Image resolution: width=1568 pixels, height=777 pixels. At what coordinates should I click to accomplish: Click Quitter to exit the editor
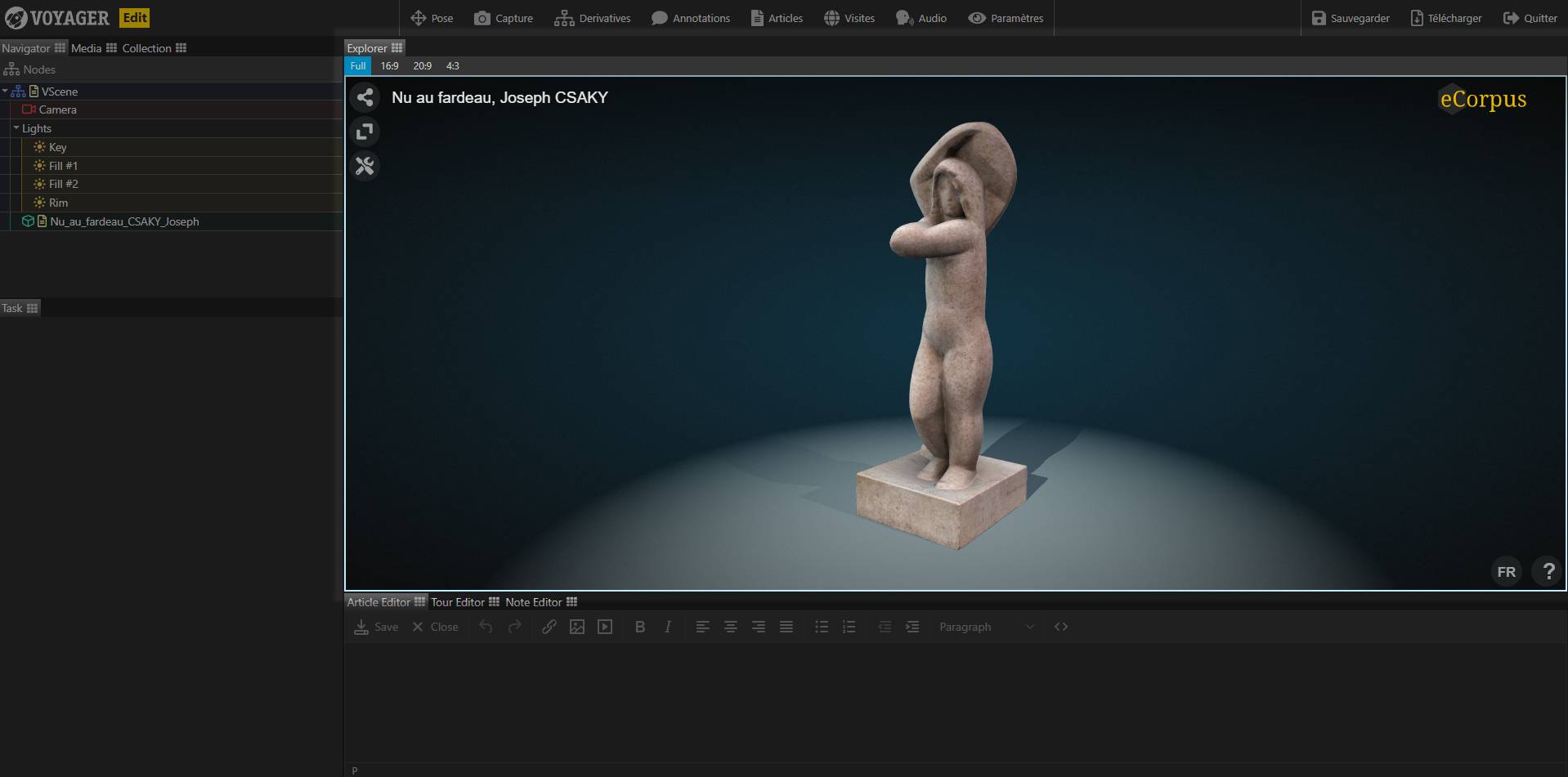[x=1530, y=18]
